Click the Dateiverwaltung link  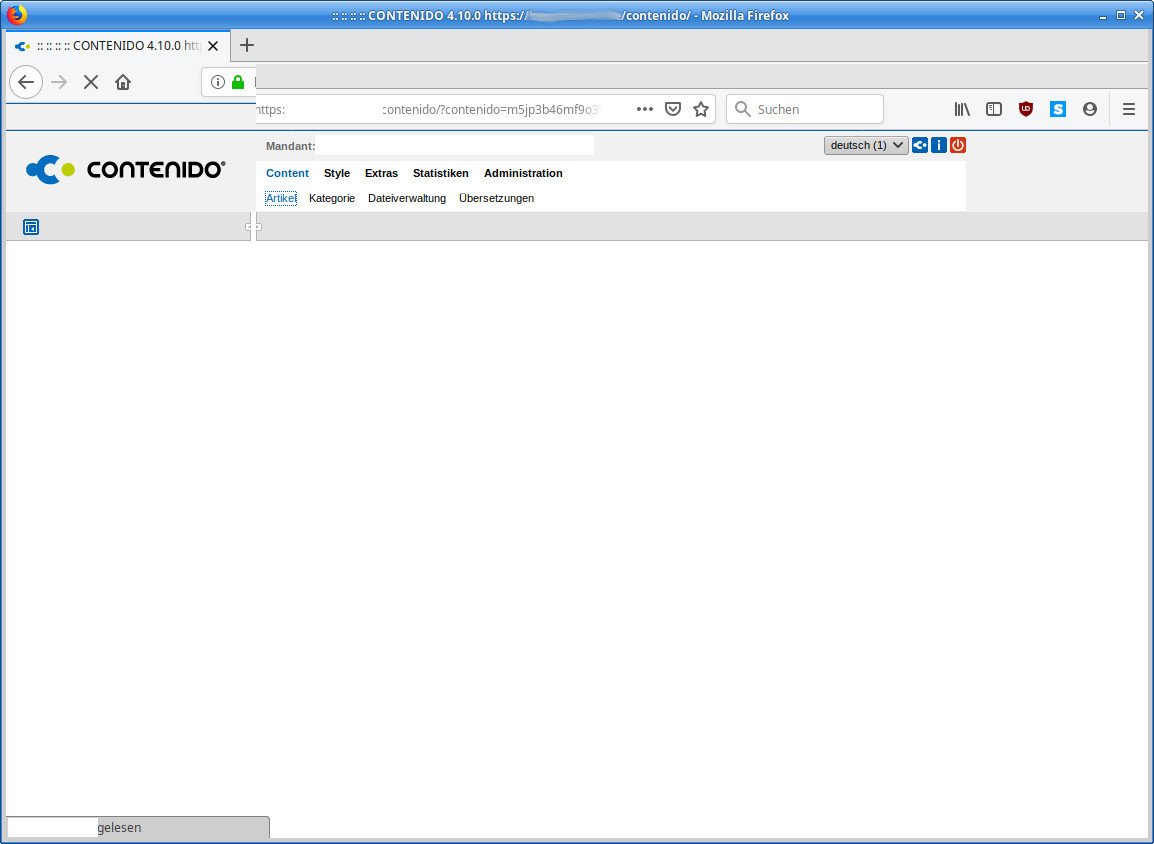tap(407, 198)
